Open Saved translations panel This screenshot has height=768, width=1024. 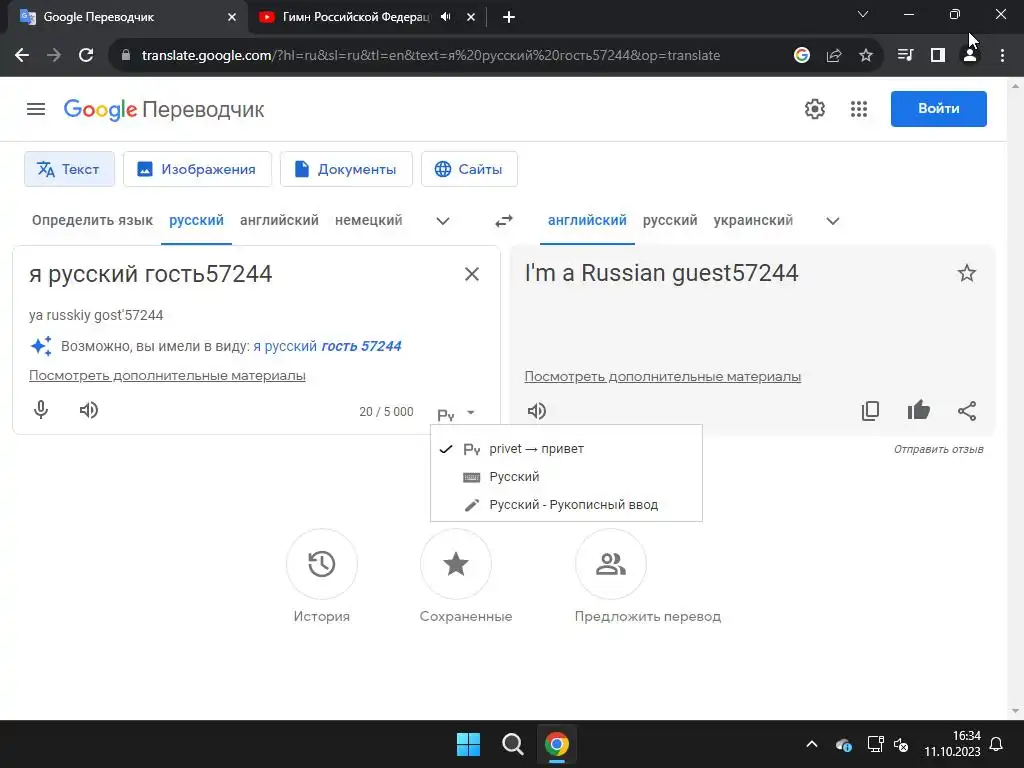tap(456, 564)
